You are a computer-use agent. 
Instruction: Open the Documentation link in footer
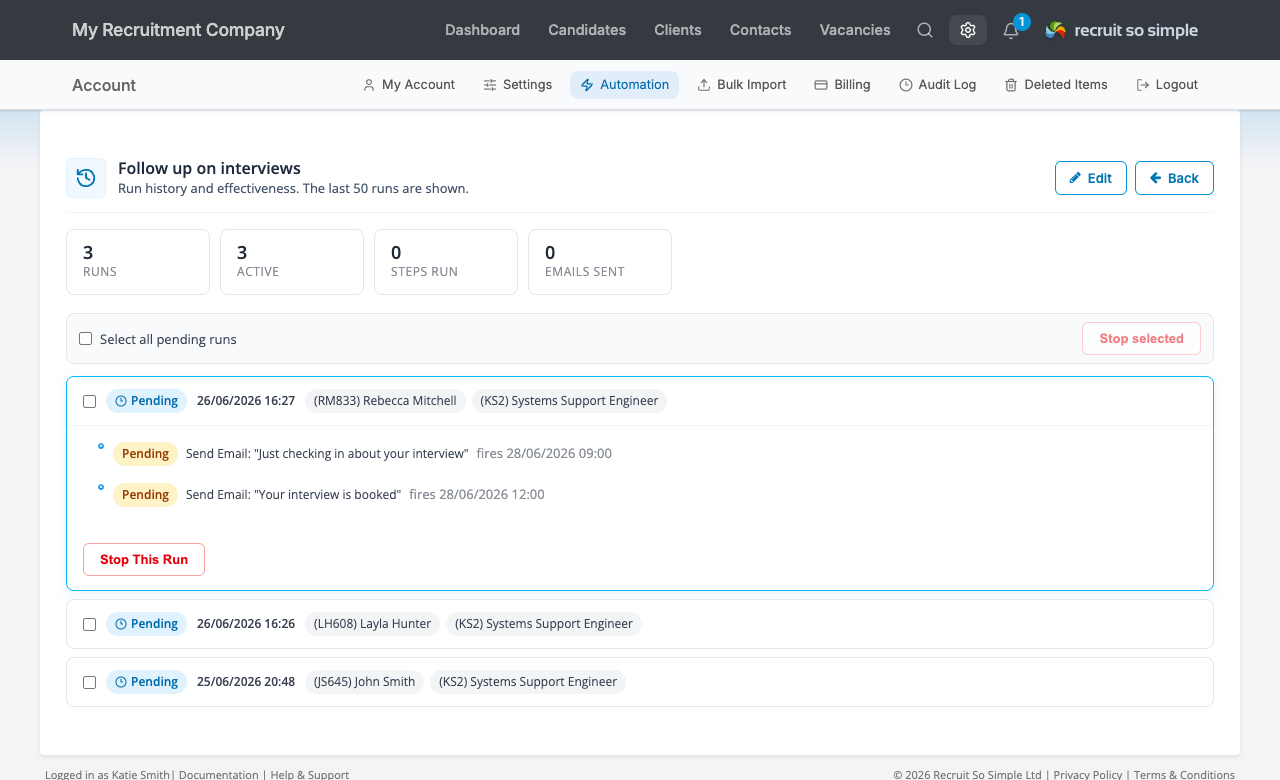tap(219, 775)
